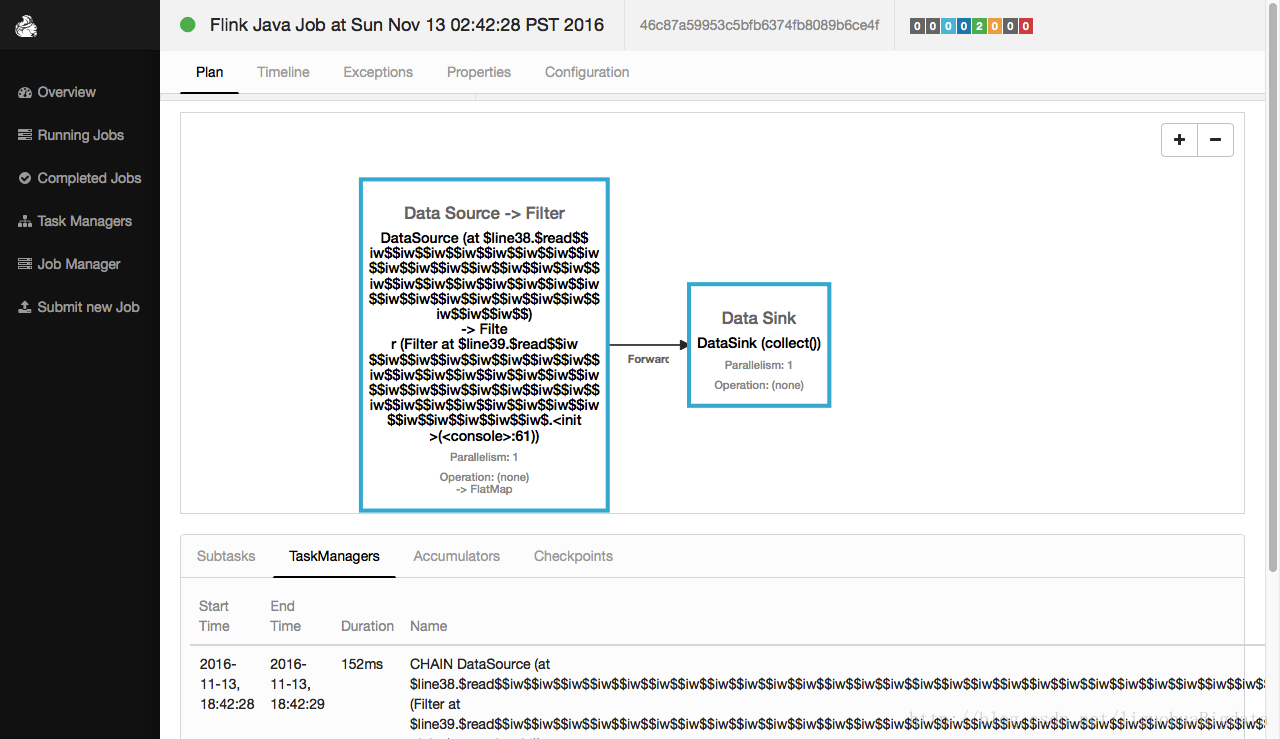Open the Checkpoints tab
The image size is (1280, 739).
pyautogui.click(x=573, y=556)
